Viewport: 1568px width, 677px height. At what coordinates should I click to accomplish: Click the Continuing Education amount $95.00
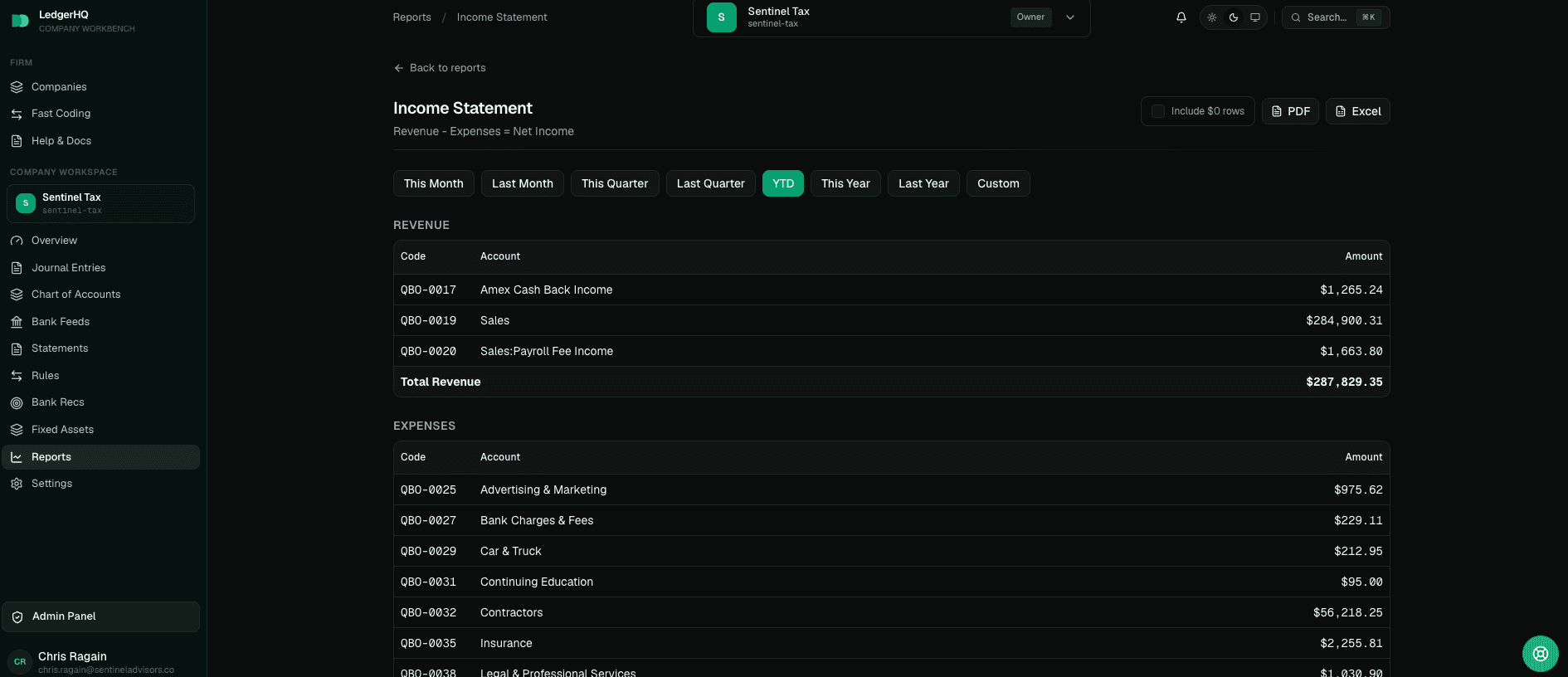[x=1361, y=582]
